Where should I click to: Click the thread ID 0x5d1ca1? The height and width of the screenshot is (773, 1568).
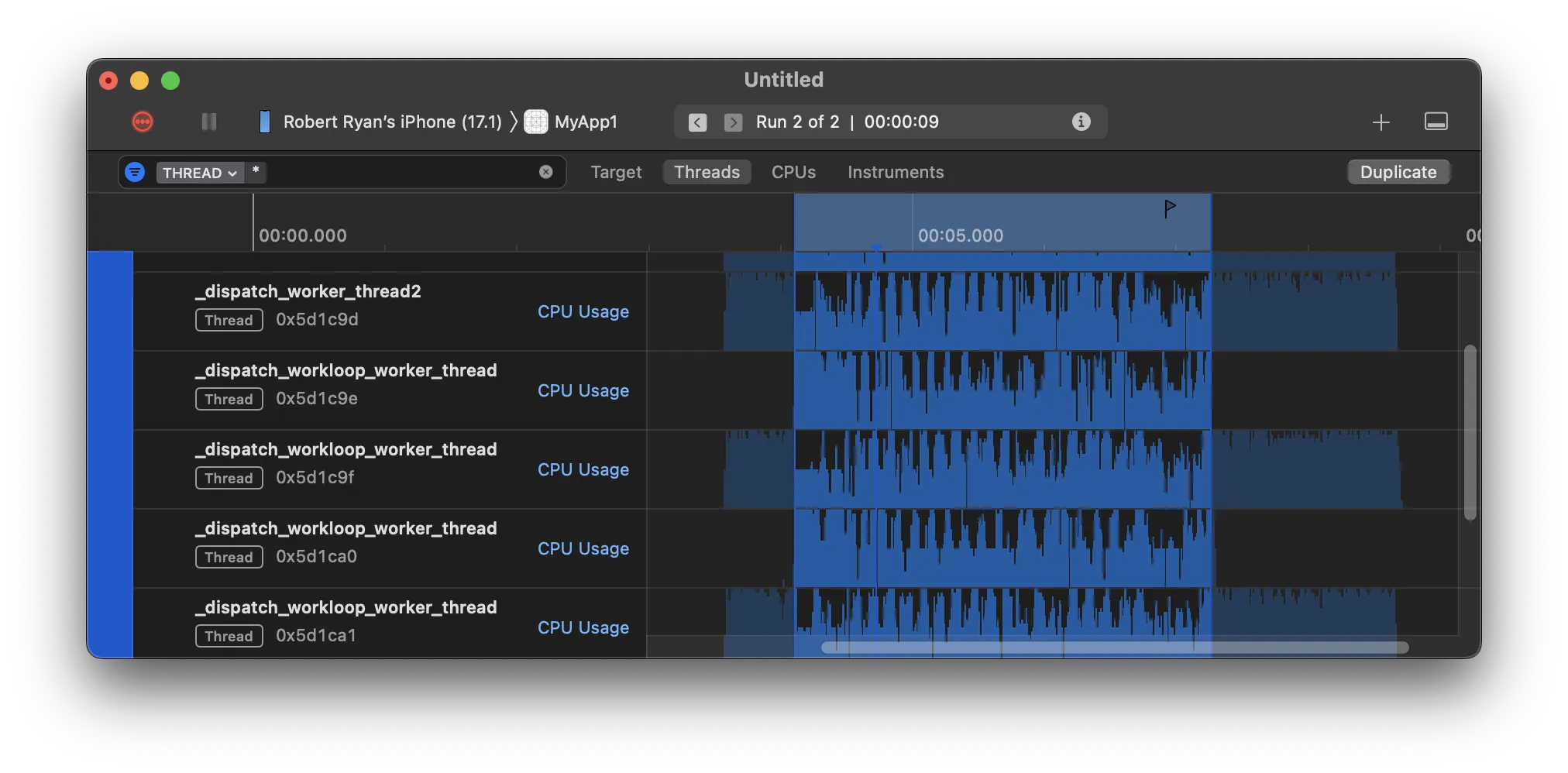316,636
